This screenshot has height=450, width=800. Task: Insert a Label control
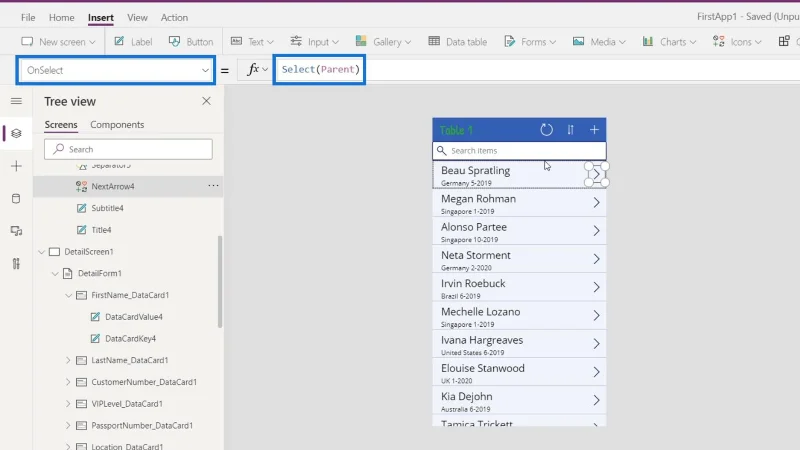coord(133,42)
